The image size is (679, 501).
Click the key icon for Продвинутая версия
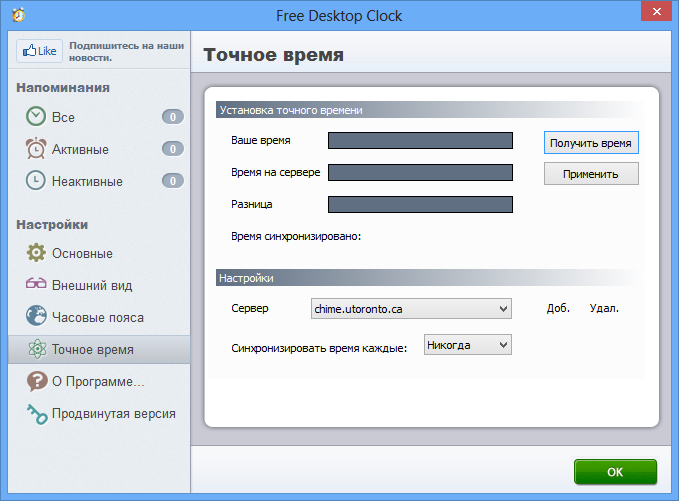point(37,414)
